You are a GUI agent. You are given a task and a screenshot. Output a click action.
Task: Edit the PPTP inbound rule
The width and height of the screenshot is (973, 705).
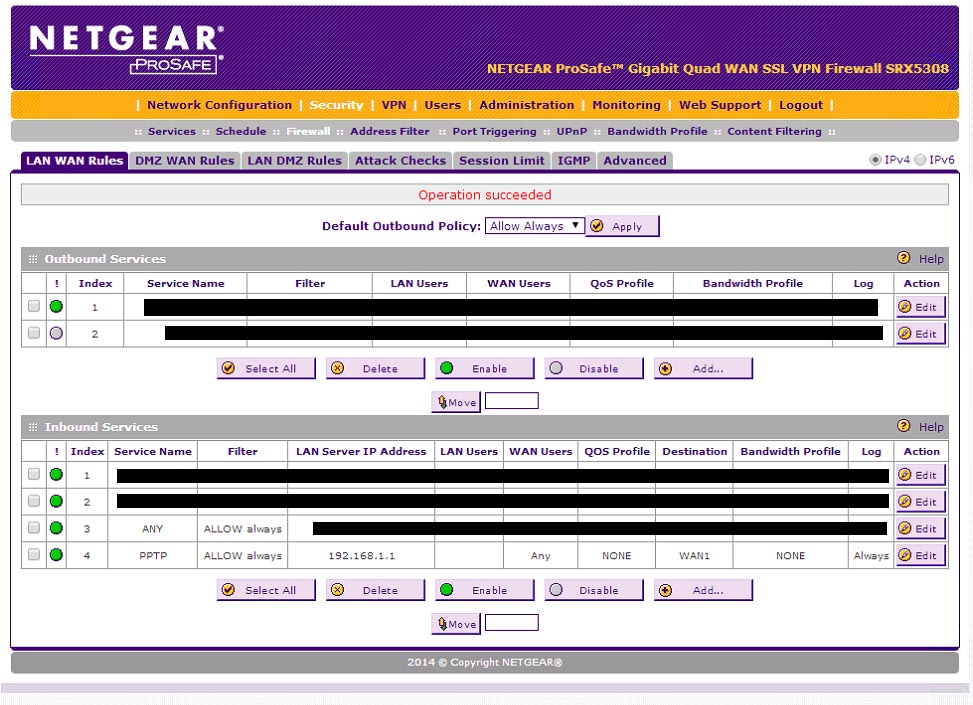click(x=919, y=554)
